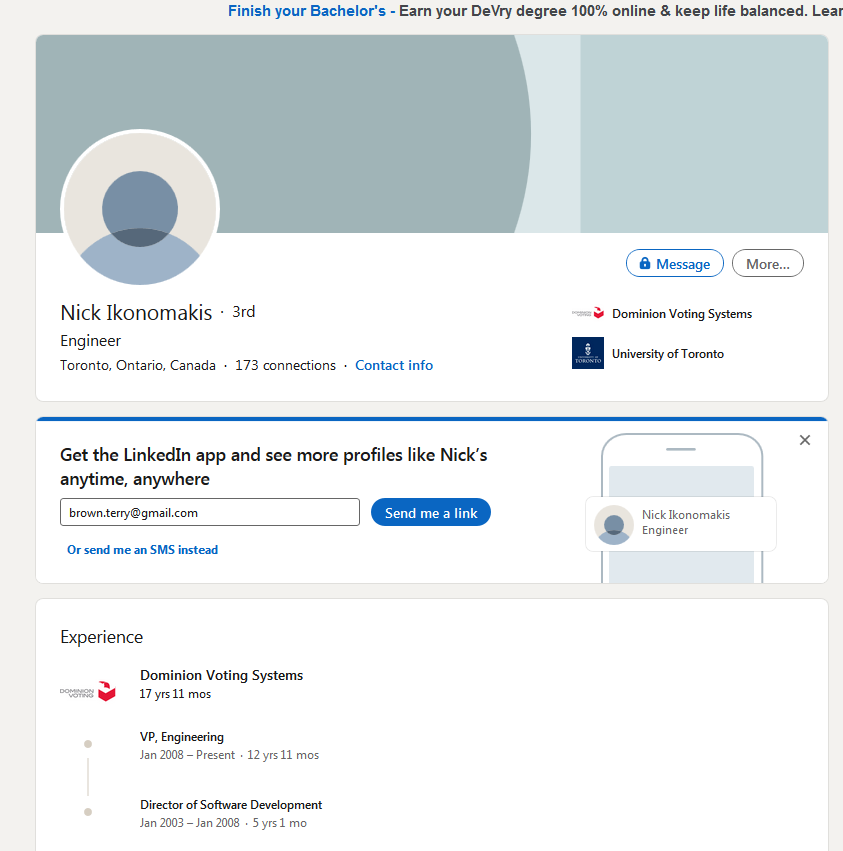Open Dominion Voting Systems under Experience
Image resolution: width=843 pixels, height=851 pixels.
click(x=221, y=675)
